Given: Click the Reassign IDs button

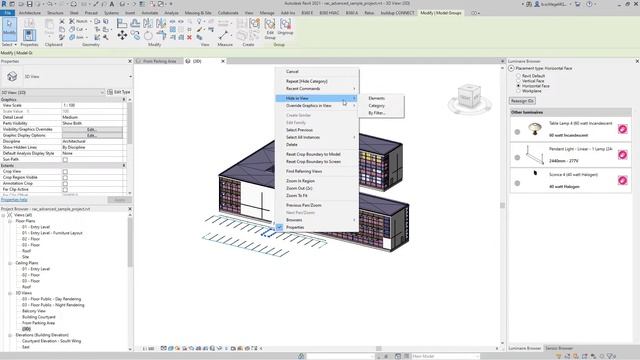Looking at the screenshot, I should pyautogui.click(x=522, y=101).
